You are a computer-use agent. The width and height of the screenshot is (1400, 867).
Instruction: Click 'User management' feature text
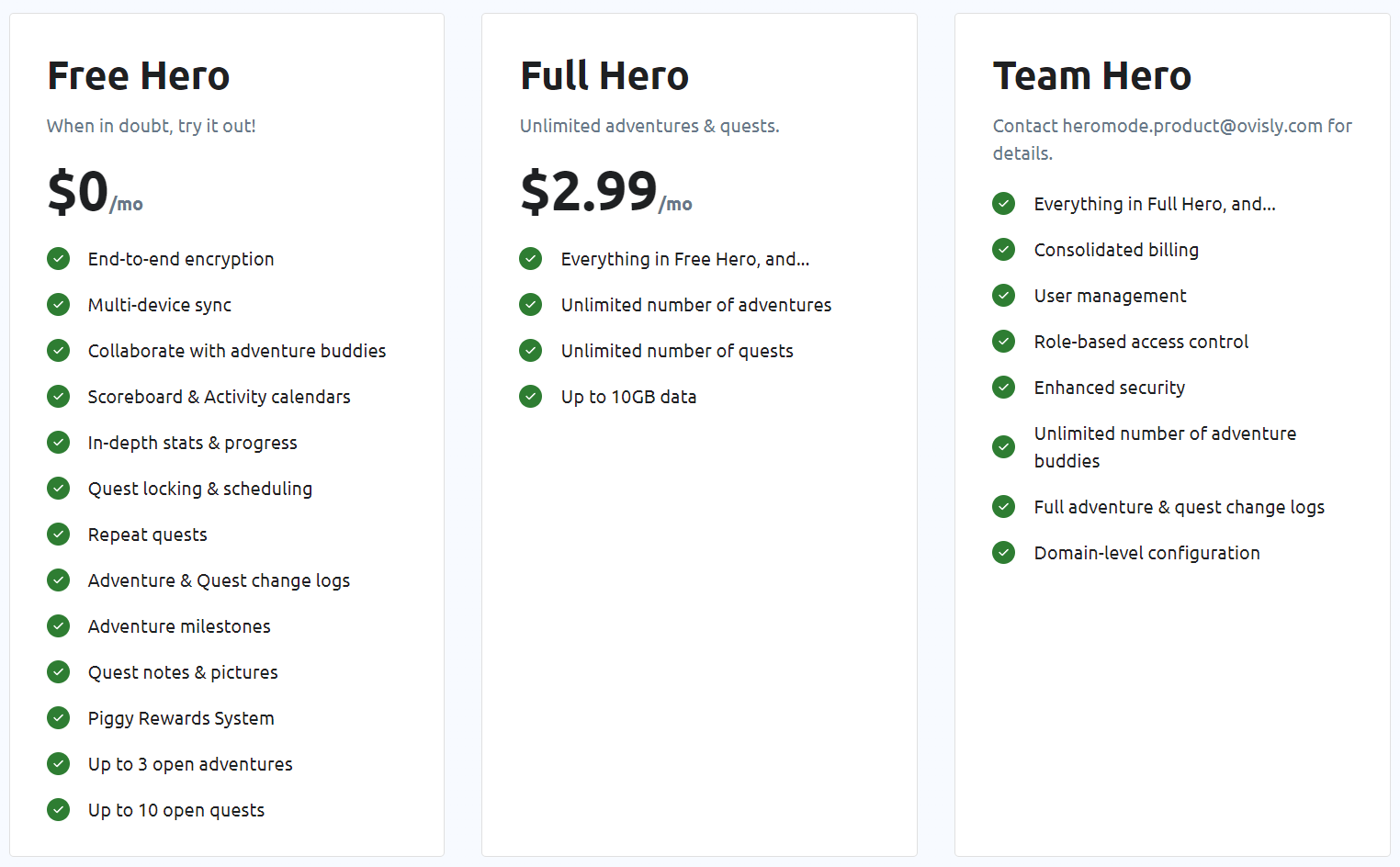(x=1111, y=296)
